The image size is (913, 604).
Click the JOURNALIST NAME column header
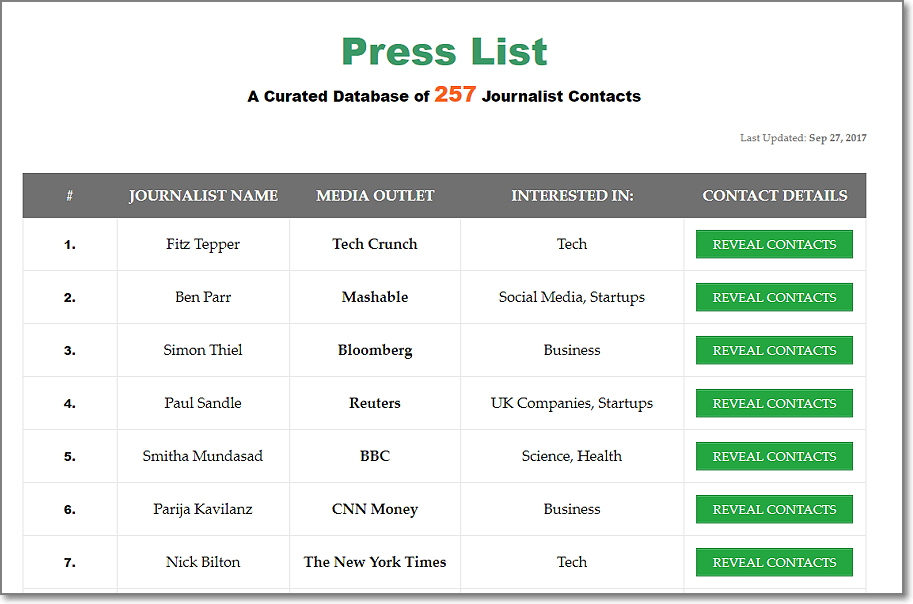(x=203, y=196)
